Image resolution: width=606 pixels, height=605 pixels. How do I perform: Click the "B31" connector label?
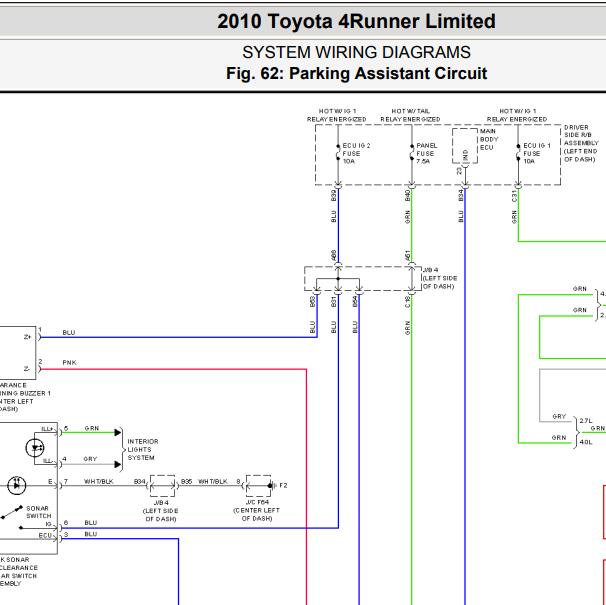[x=334, y=302]
